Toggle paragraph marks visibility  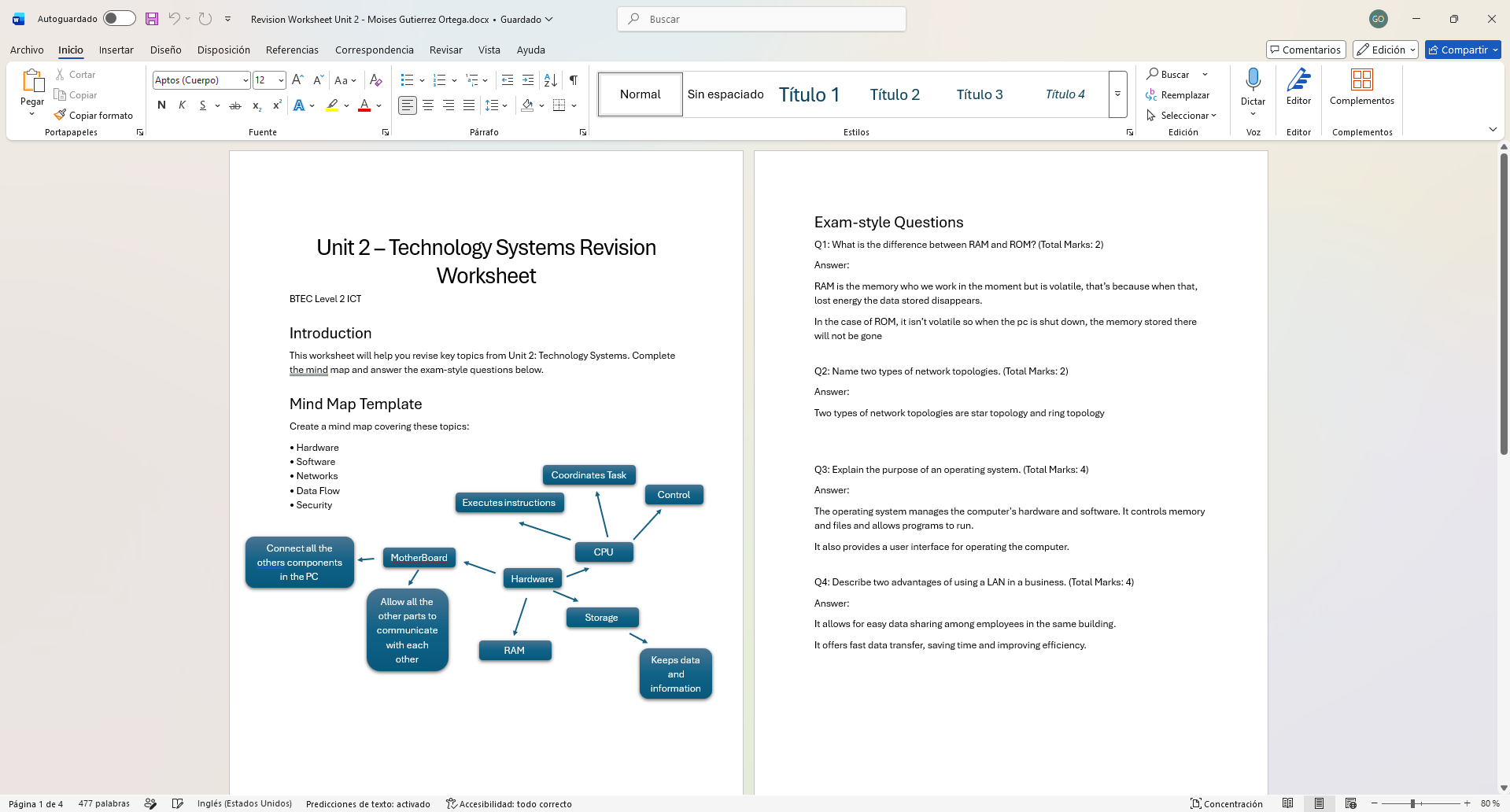[574, 79]
